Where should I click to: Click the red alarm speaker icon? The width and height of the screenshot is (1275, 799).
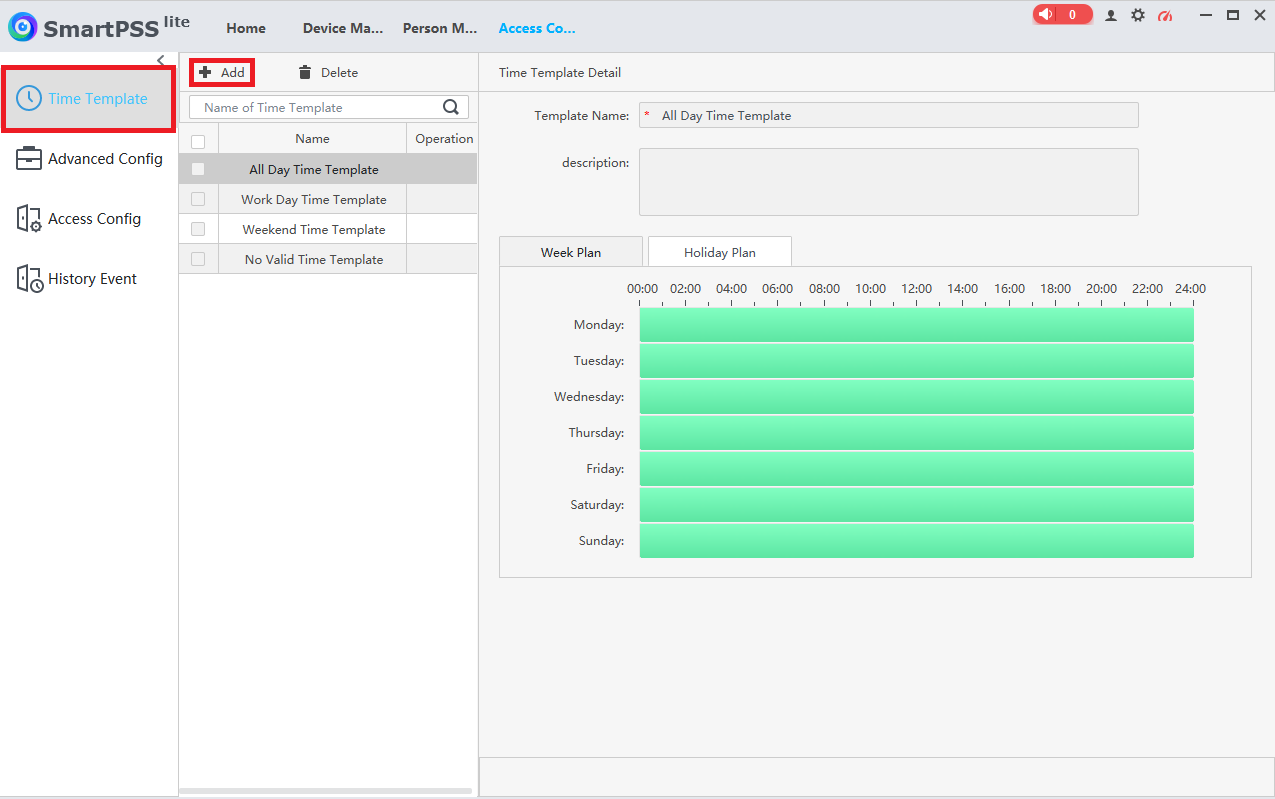(x=1046, y=15)
